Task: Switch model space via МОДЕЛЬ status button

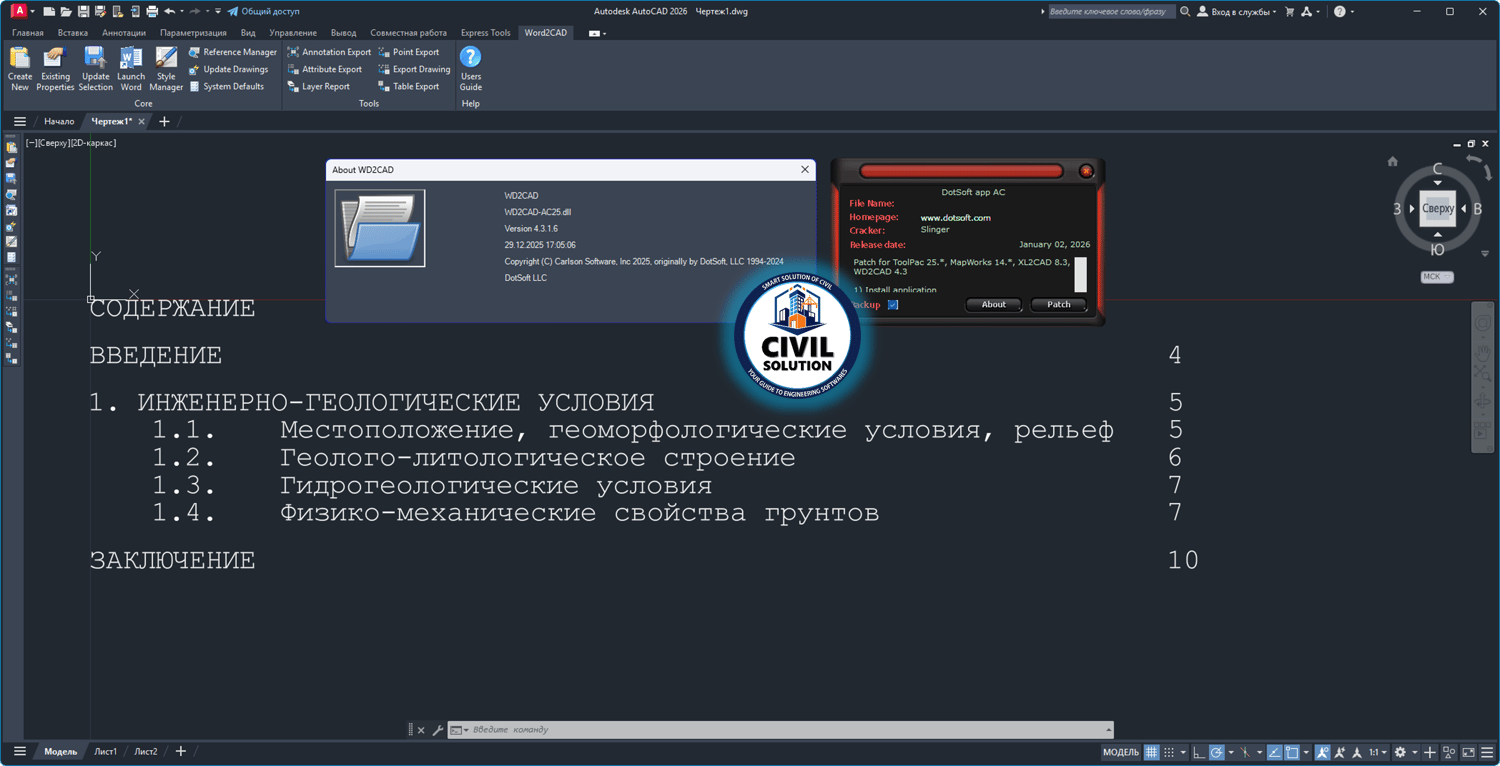Action: pos(1121,752)
